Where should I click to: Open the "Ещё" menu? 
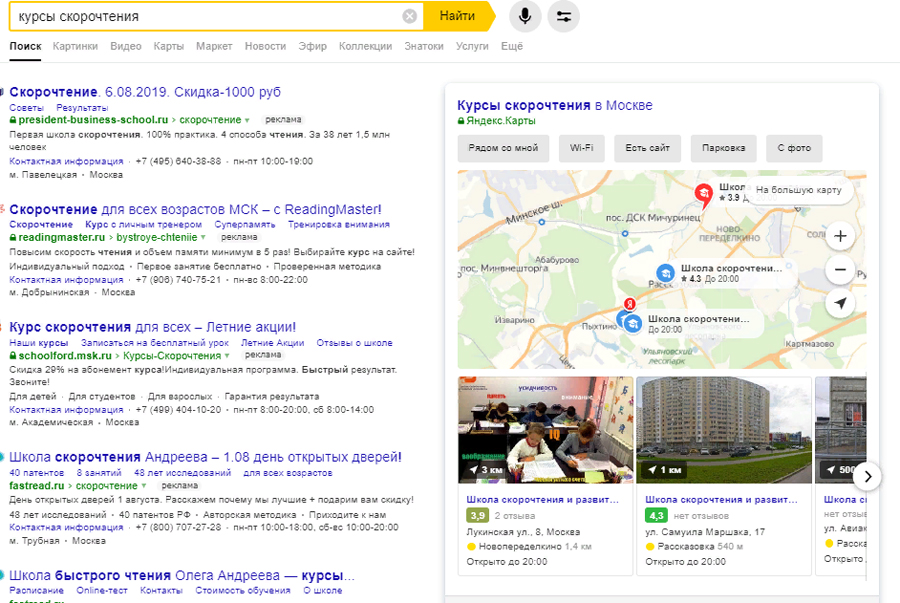(x=511, y=46)
